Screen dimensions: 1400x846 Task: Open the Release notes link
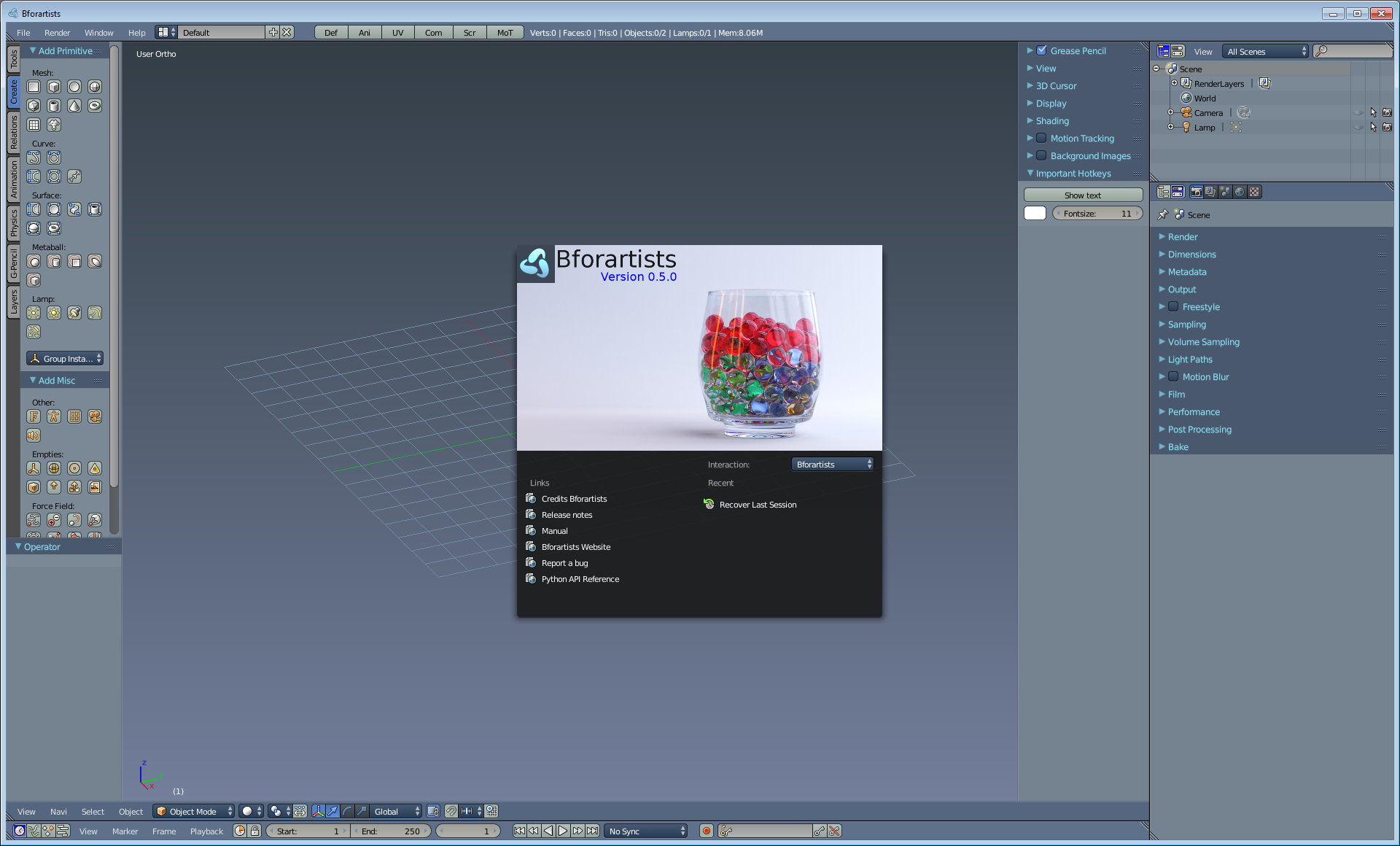567,515
